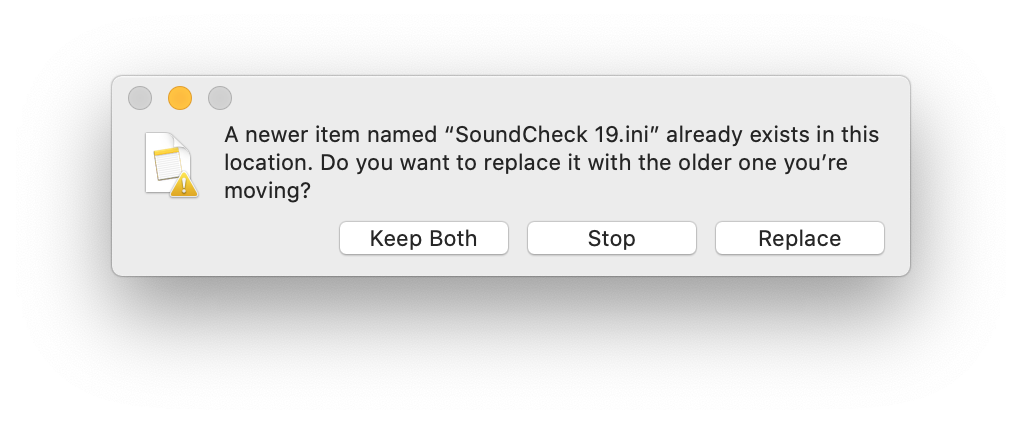Confirm overwrite with the Replace button
Screen dimensions: 1022x424
point(800,238)
